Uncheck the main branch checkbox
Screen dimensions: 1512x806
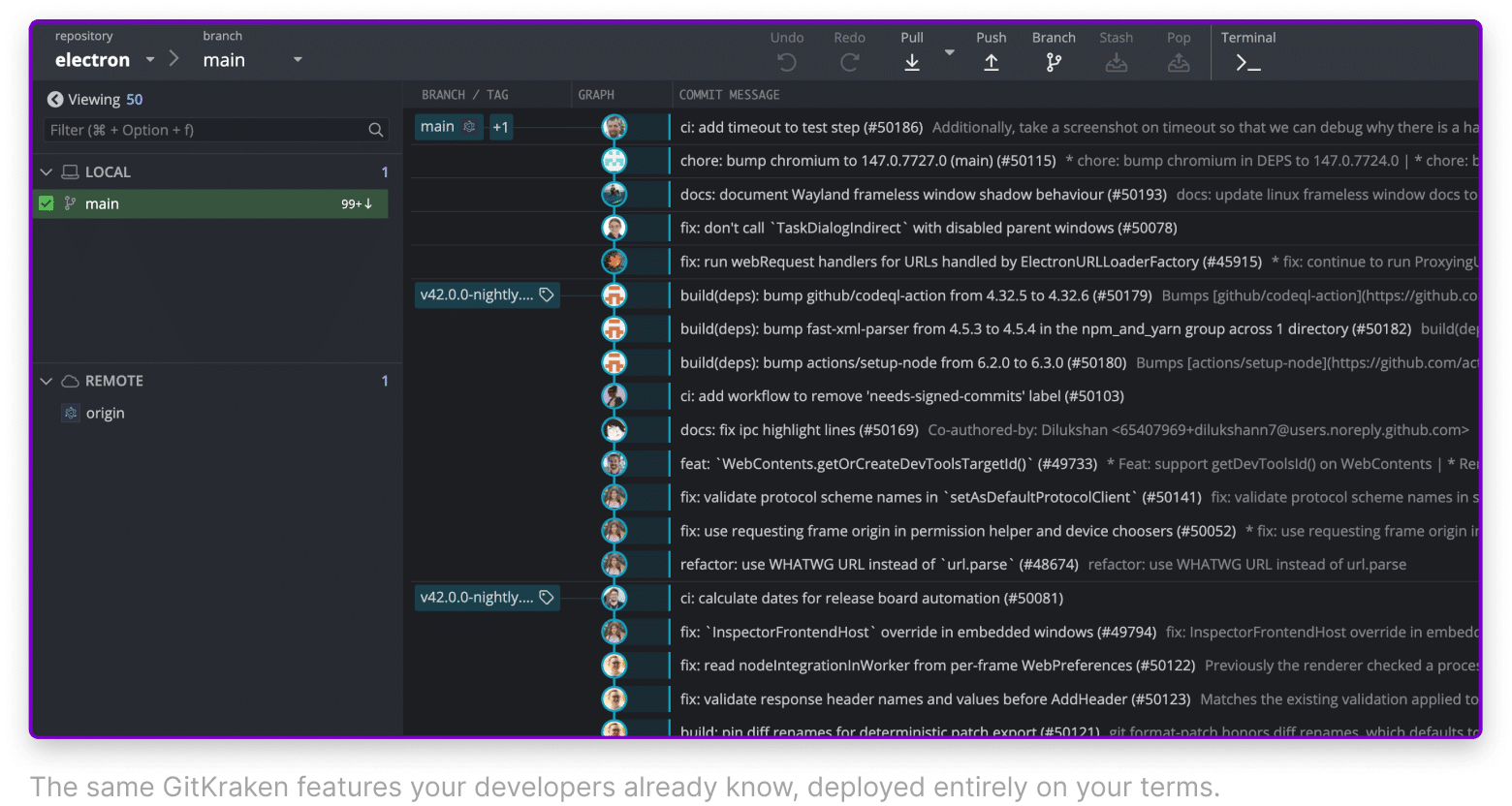47,203
